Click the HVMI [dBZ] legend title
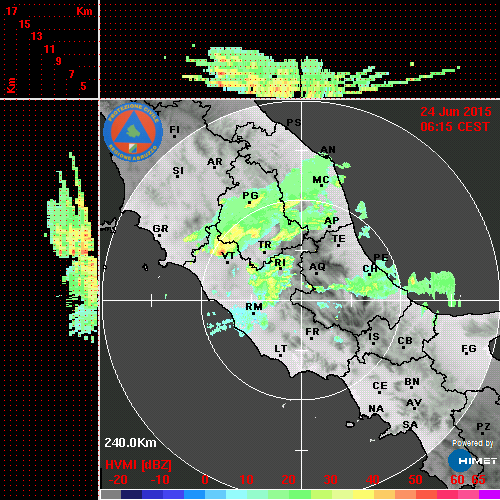500x500 pixels. point(138,465)
